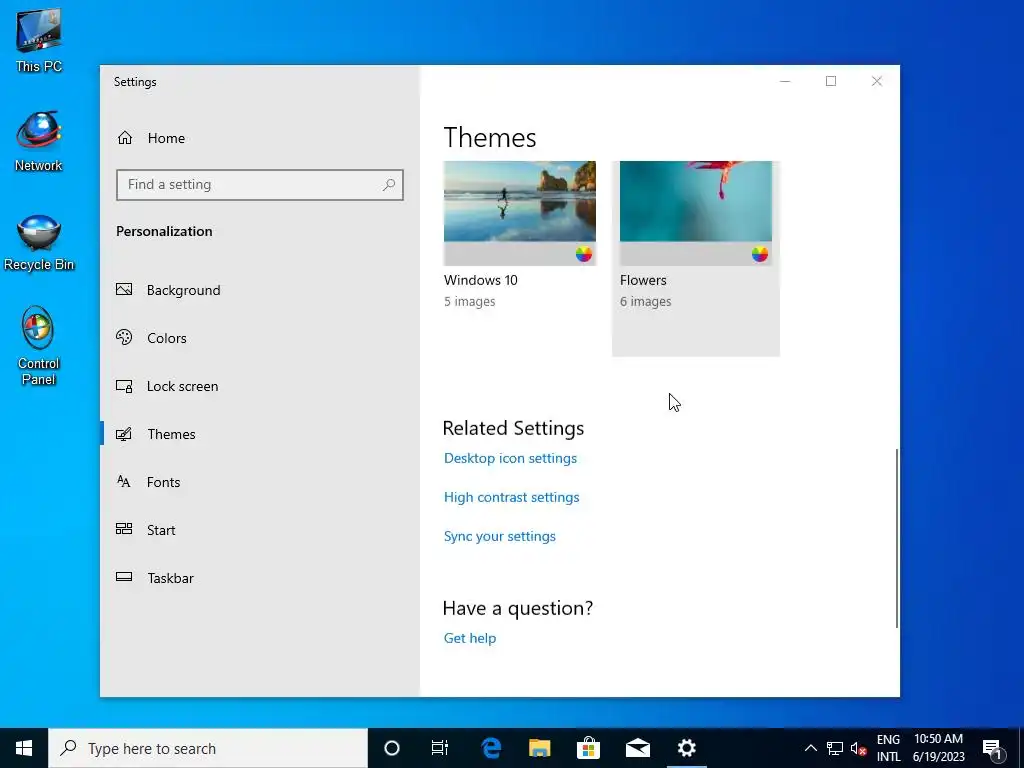
Task: Maximize the Settings window
Action: [x=831, y=82]
